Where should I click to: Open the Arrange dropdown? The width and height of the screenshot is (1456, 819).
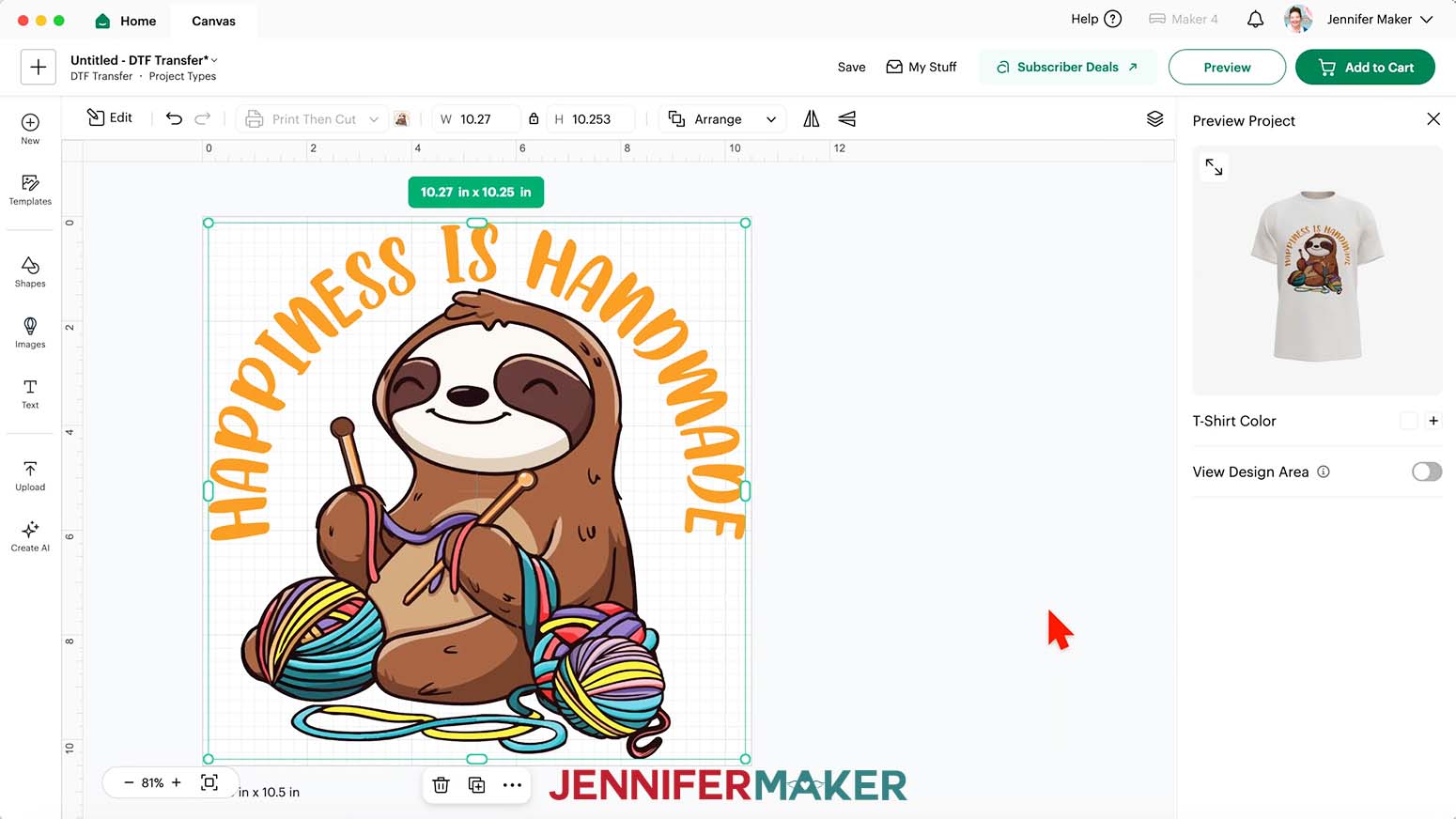(x=722, y=119)
